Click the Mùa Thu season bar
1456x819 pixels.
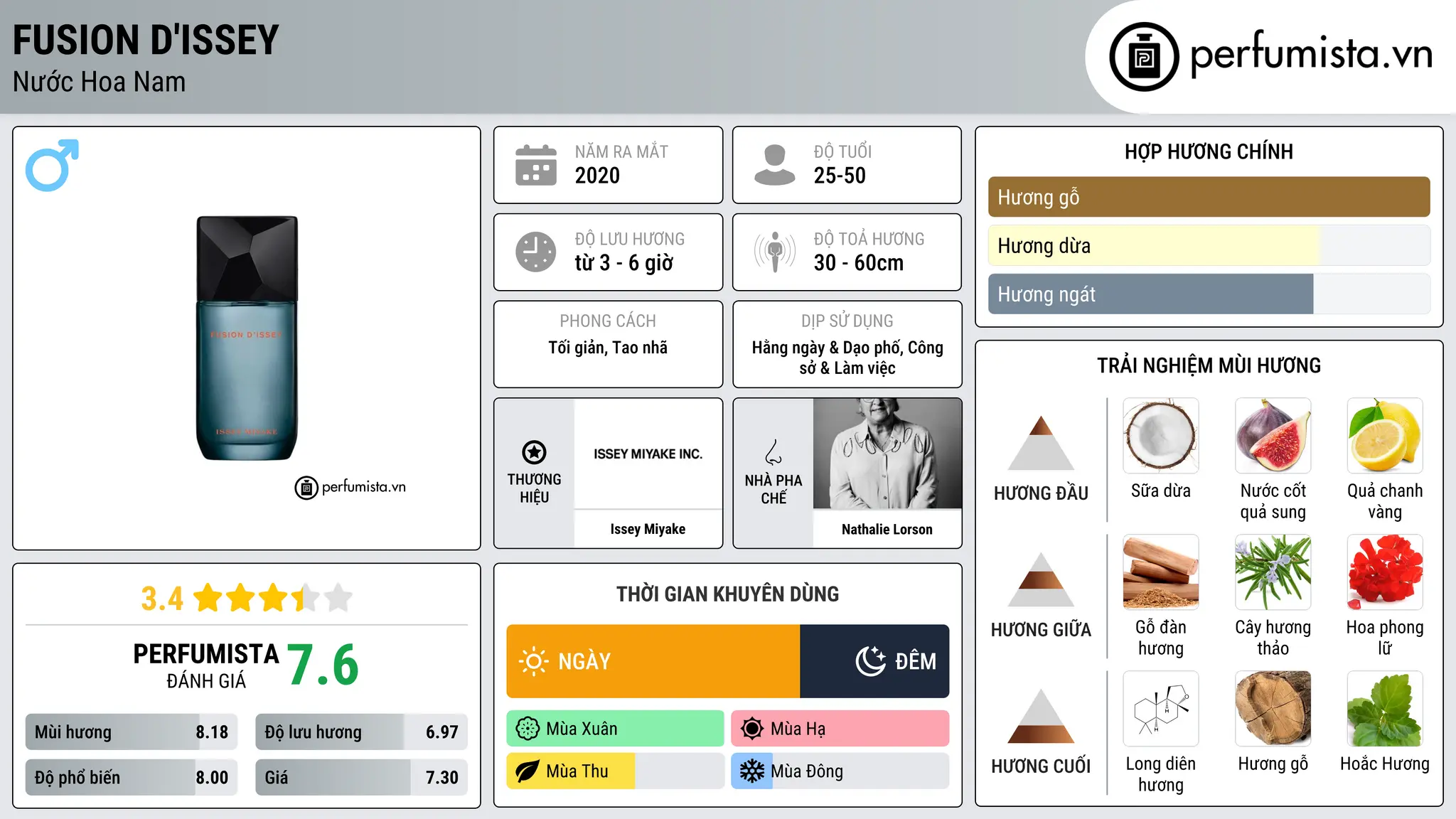(x=615, y=771)
